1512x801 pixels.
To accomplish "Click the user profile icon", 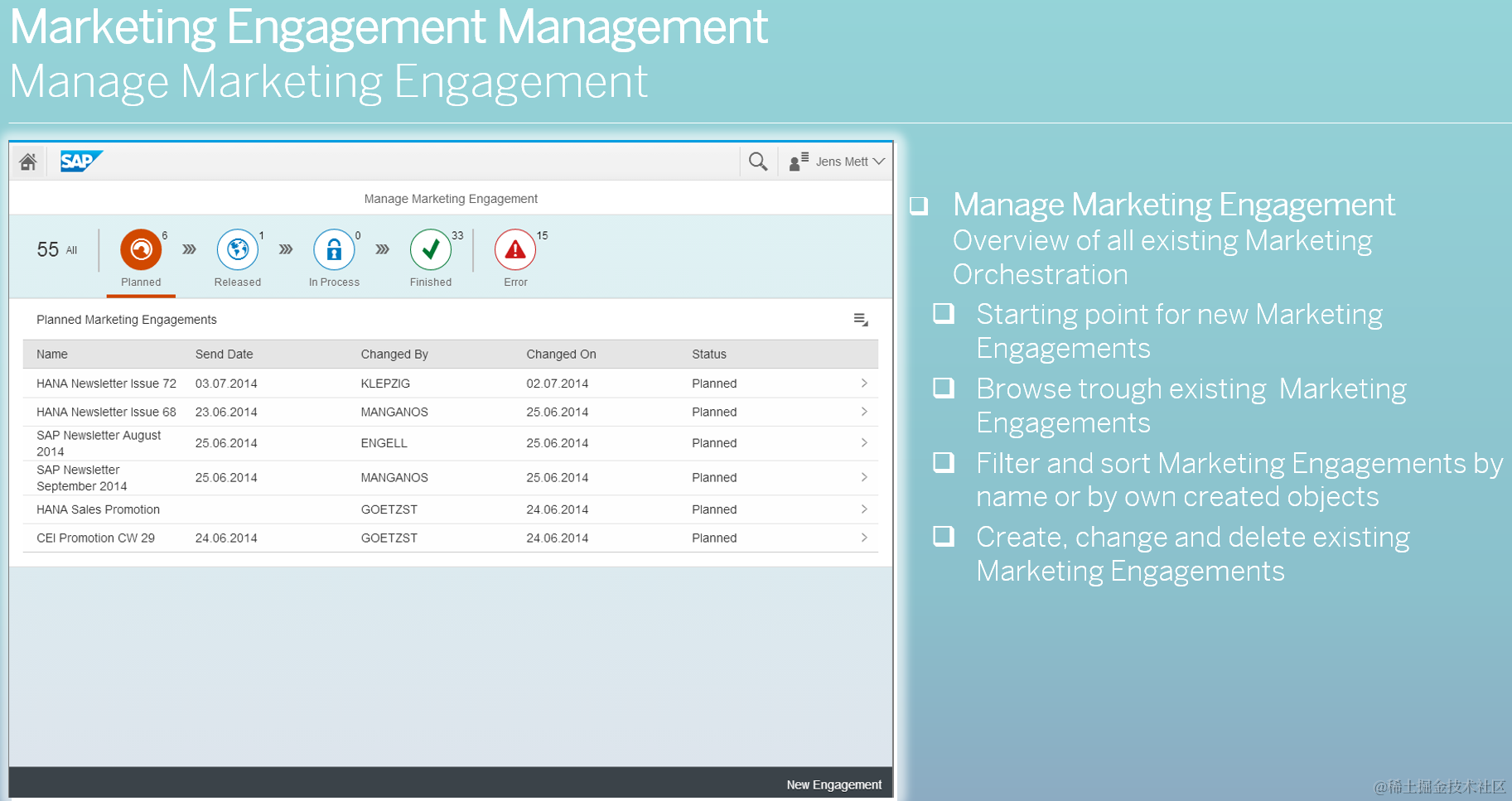I will (799, 162).
